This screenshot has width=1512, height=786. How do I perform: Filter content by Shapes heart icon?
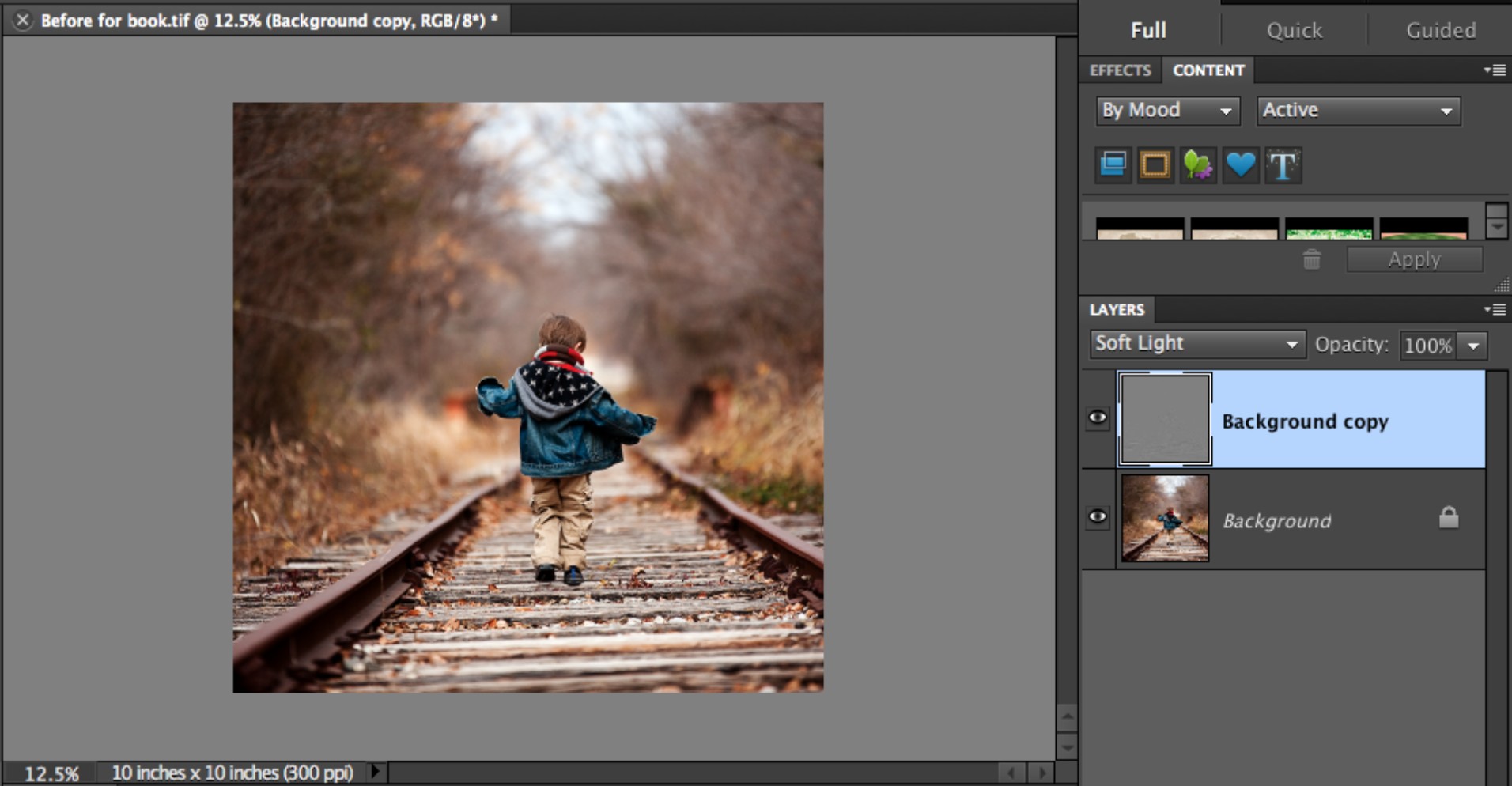coord(1240,164)
